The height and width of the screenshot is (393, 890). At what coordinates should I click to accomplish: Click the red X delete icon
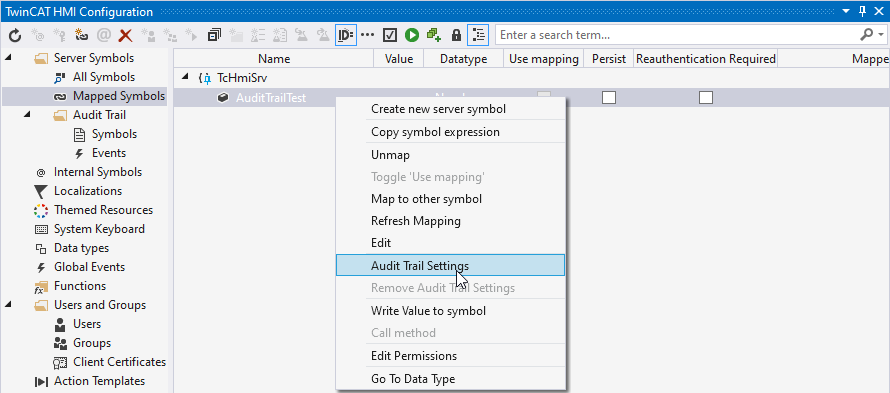click(125, 35)
